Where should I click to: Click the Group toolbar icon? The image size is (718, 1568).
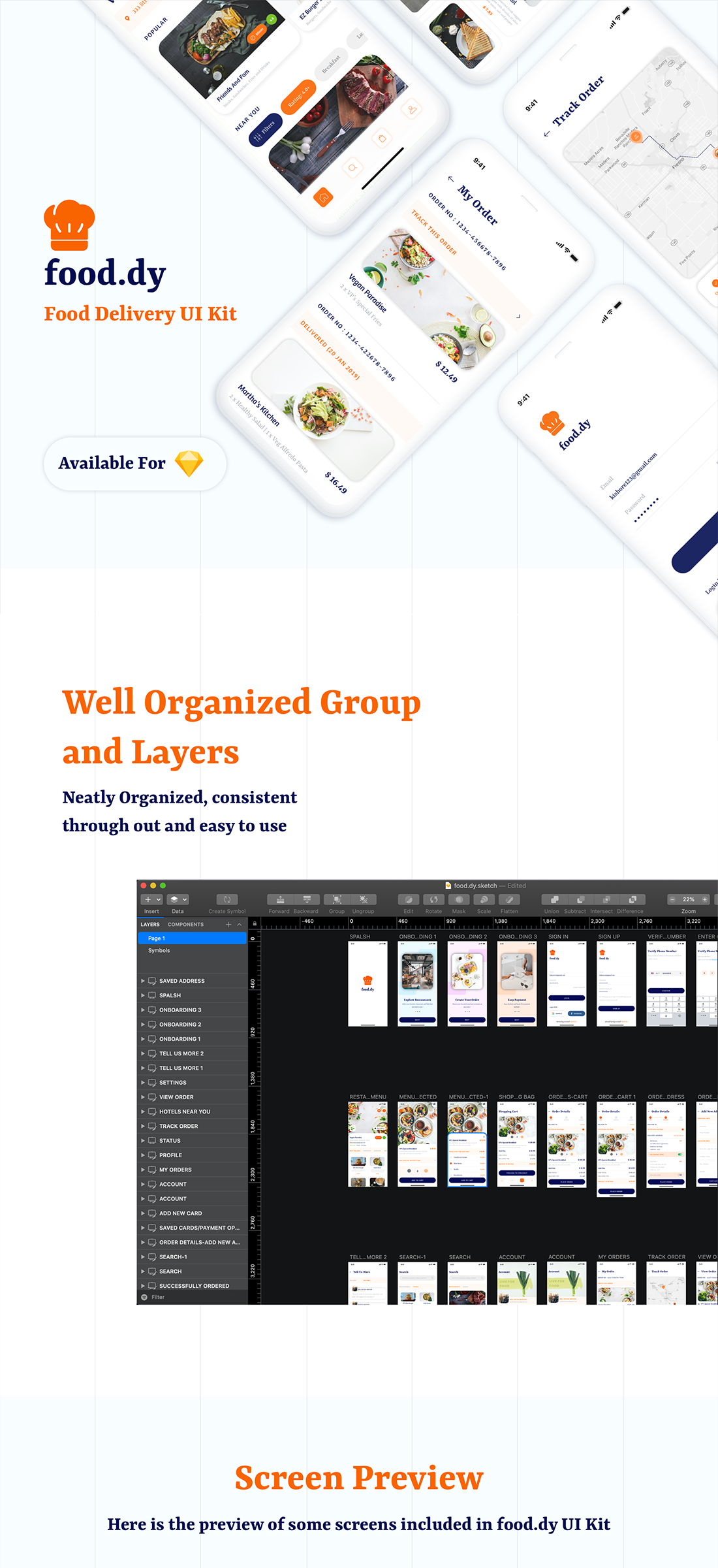pyautogui.click(x=337, y=899)
